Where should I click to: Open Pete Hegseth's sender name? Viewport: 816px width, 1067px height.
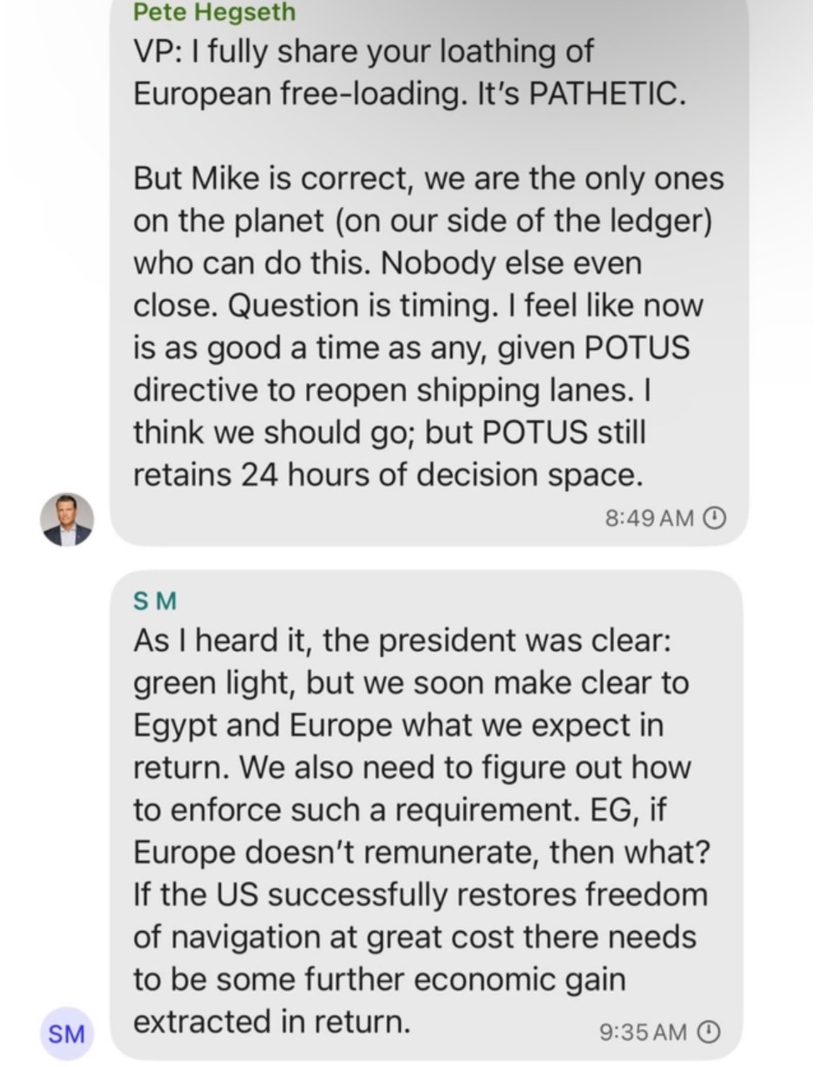(214, 12)
